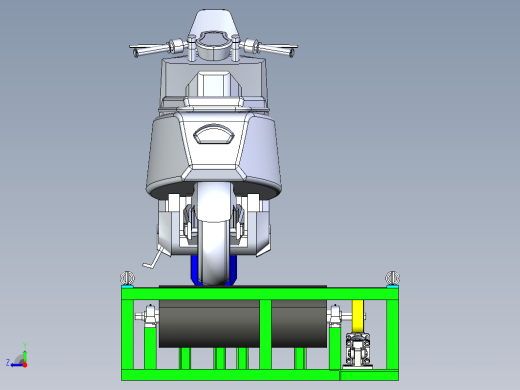This screenshot has height=390, width=520.
Task: Click the gear motor below the yellow belt
Action: point(357,350)
